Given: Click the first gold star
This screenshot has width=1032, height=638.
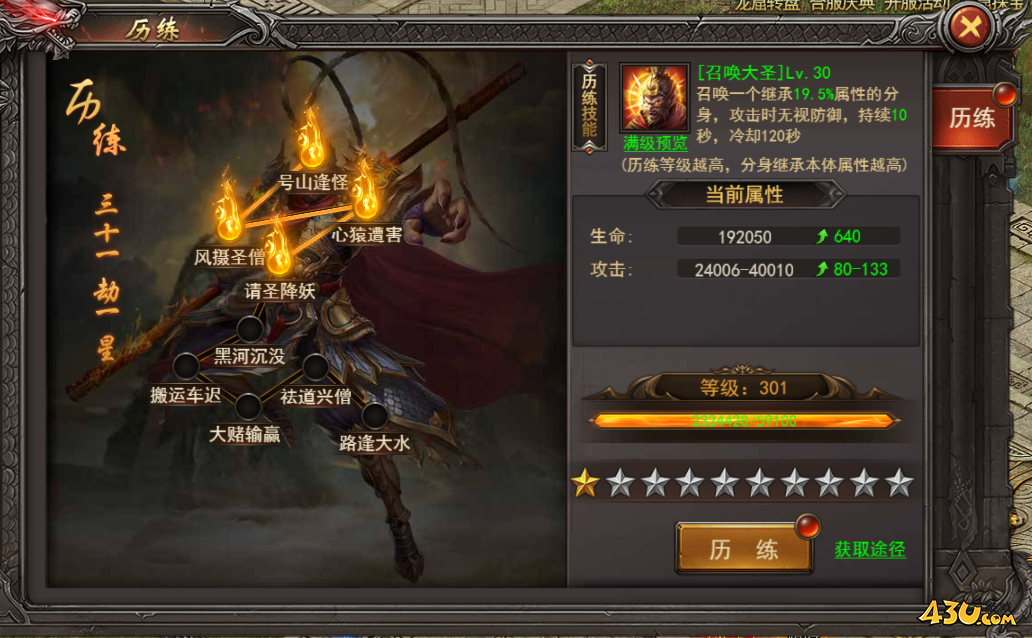Looking at the screenshot, I should point(585,483).
